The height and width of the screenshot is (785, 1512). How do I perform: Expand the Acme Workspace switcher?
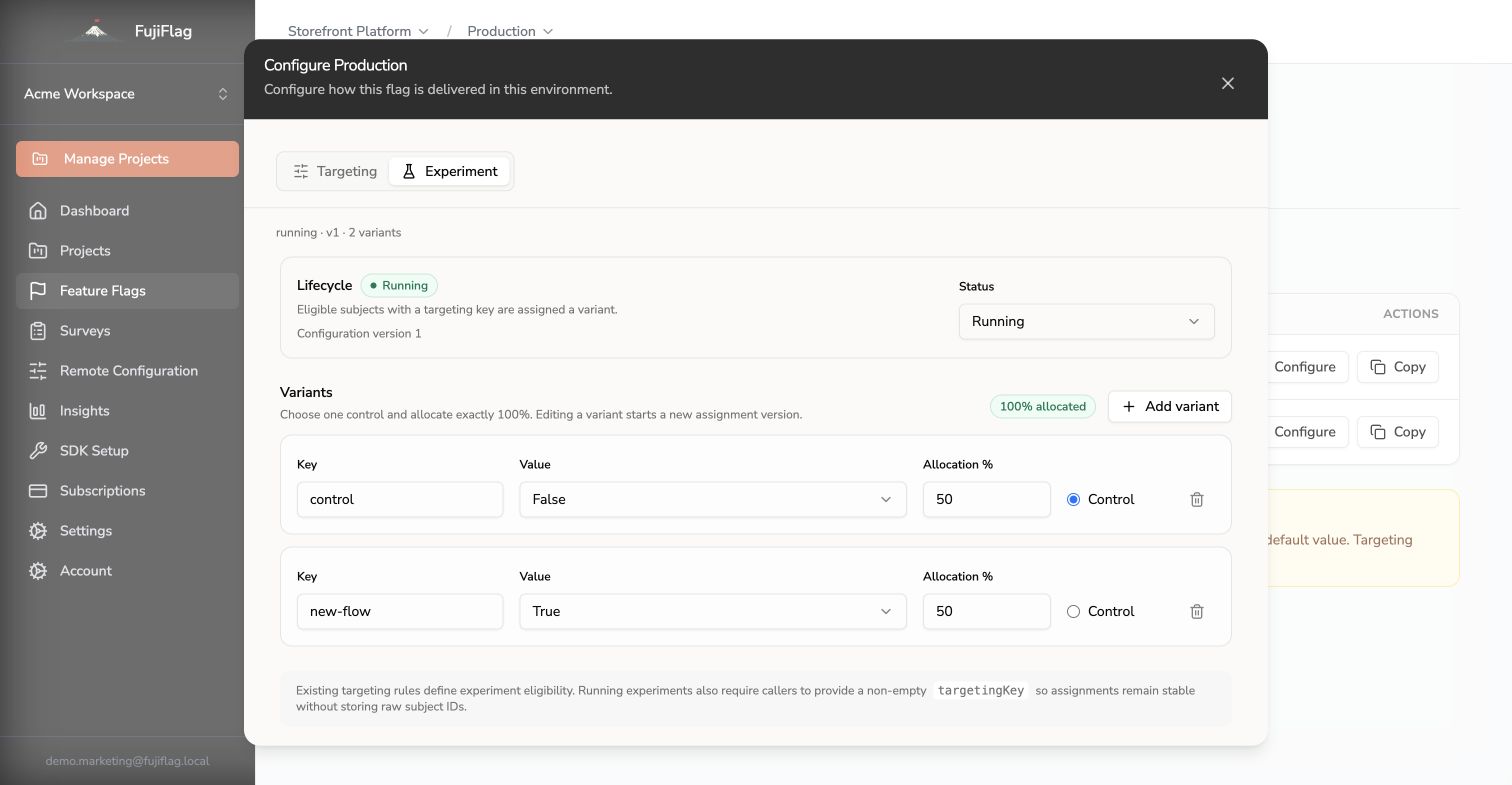click(x=127, y=94)
